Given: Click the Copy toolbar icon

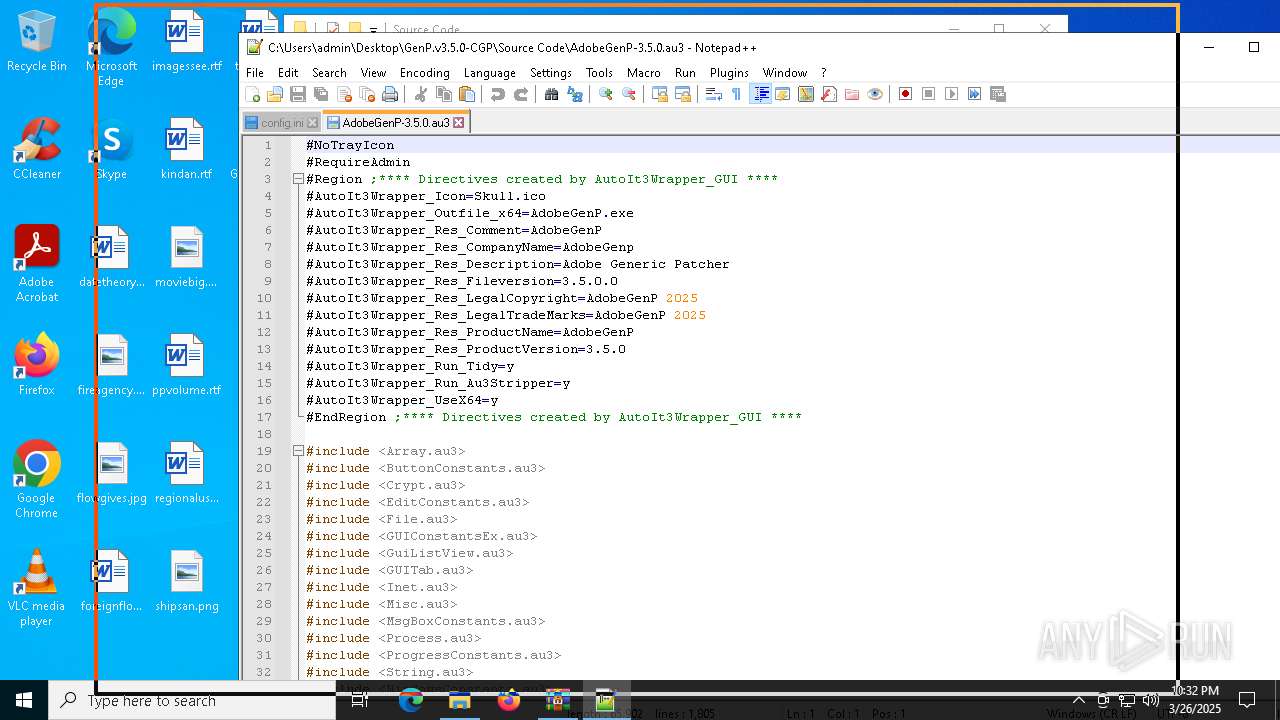Looking at the screenshot, I should (x=444, y=94).
